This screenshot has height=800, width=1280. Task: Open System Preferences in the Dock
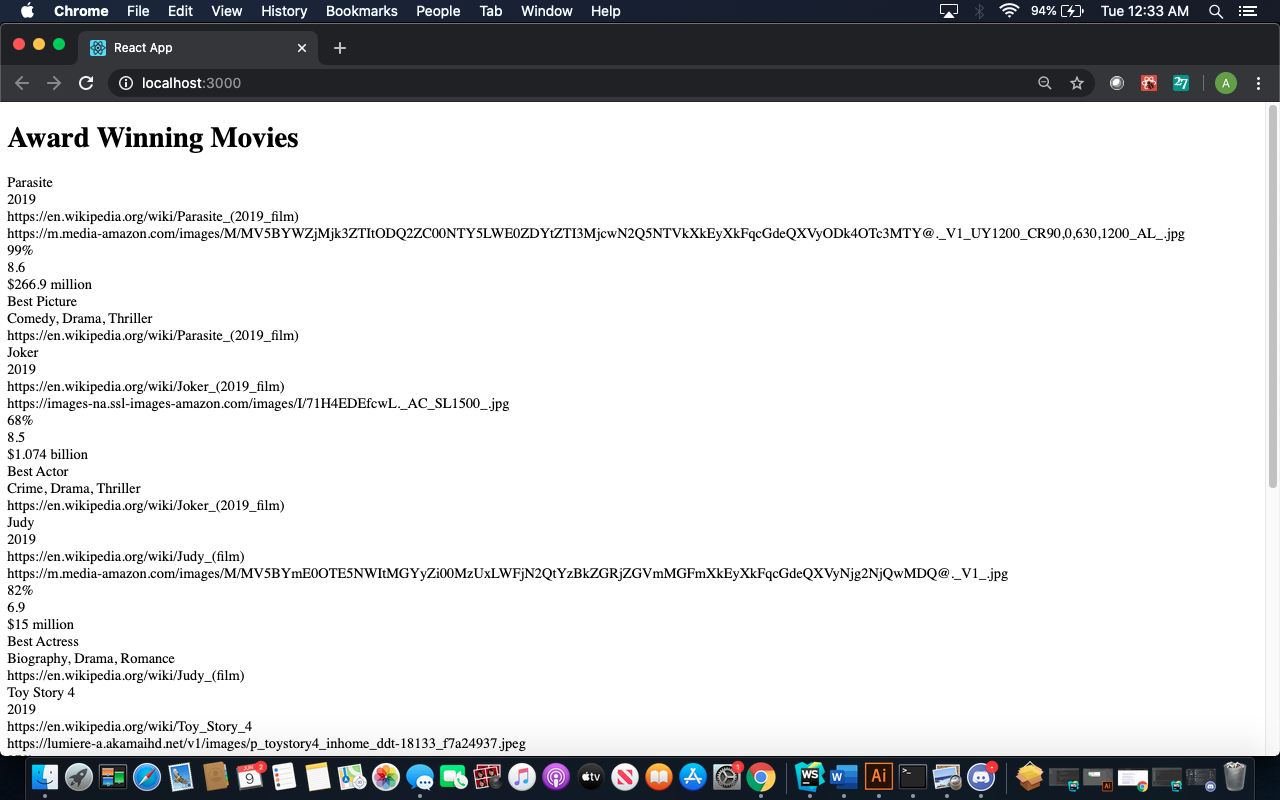tap(727, 776)
